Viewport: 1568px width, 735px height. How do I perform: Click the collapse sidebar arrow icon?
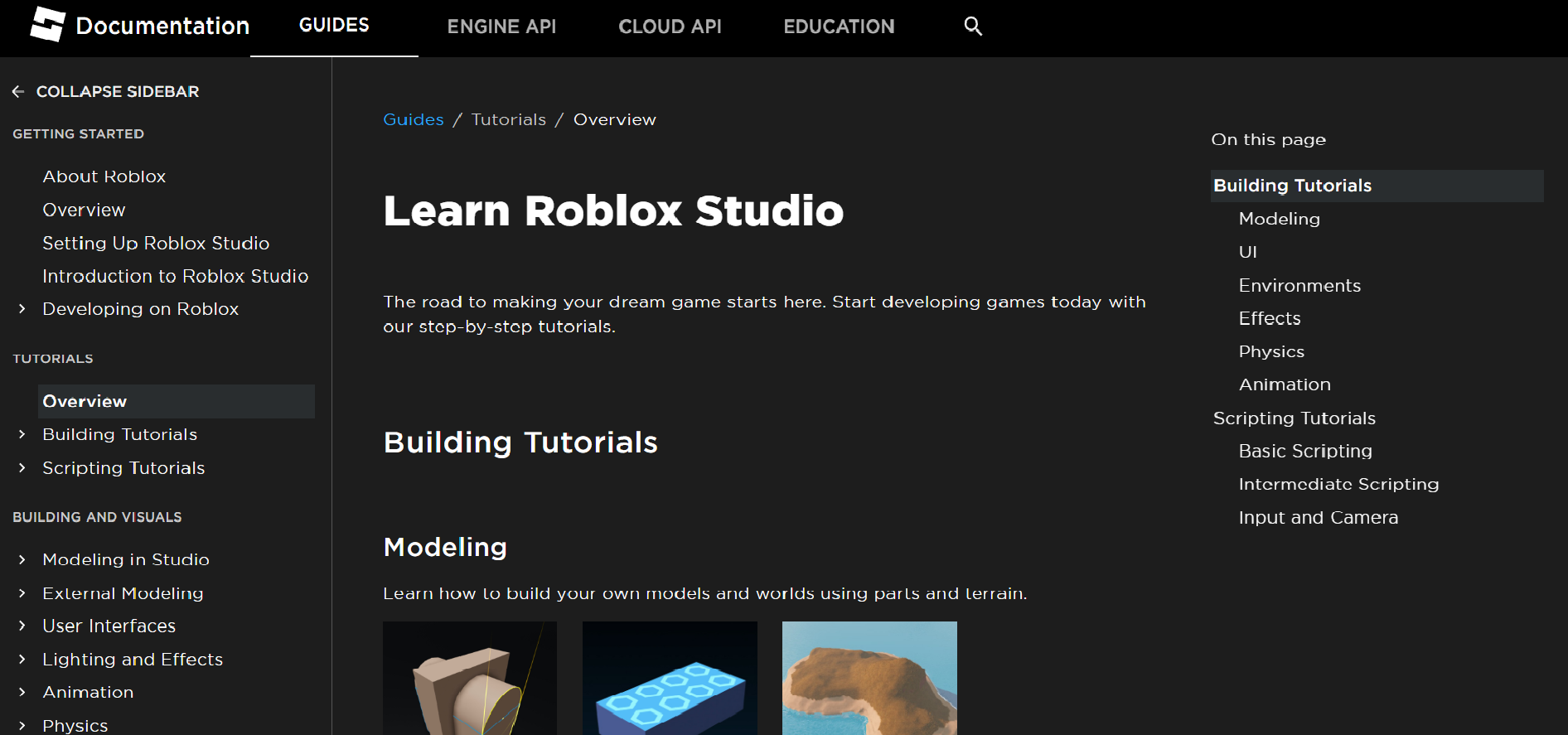pyautogui.click(x=18, y=92)
